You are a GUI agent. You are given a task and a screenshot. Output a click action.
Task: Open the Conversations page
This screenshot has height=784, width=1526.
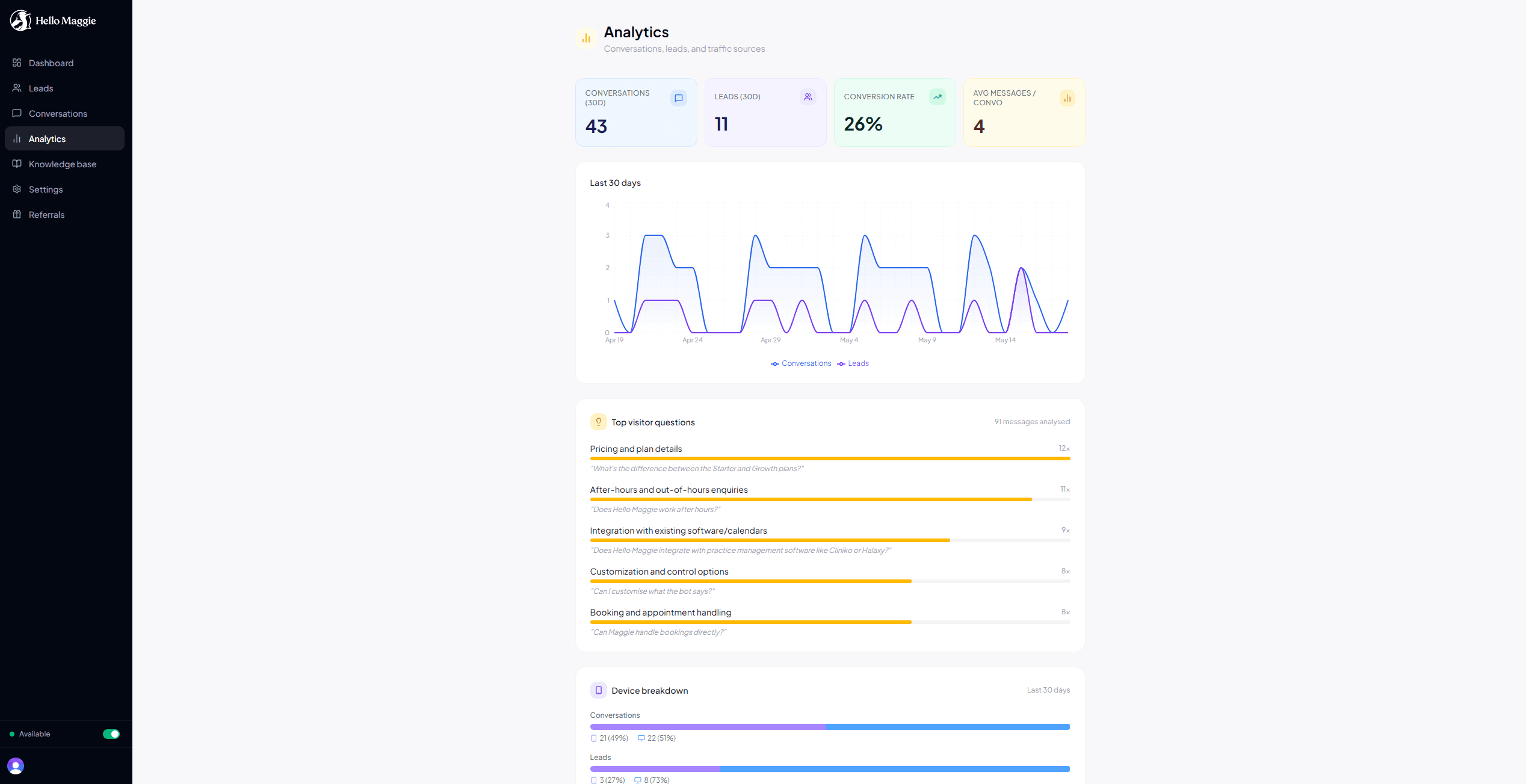click(x=64, y=113)
